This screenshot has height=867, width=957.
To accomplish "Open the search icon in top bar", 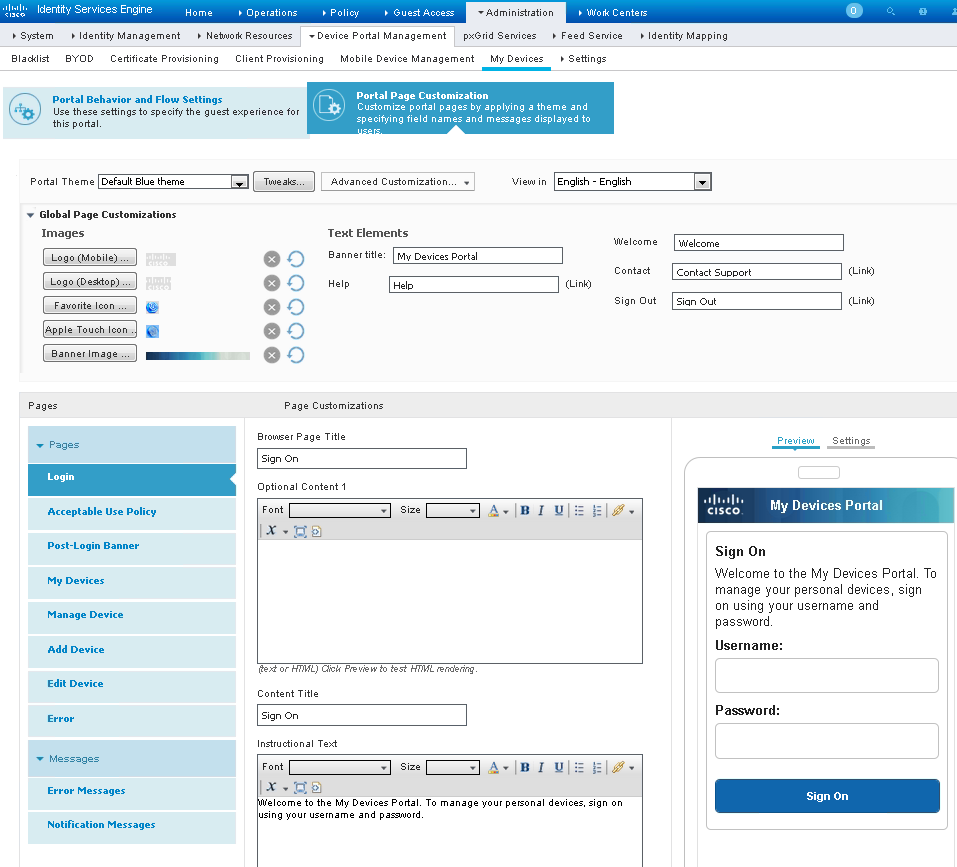I will (x=890, y=11).
